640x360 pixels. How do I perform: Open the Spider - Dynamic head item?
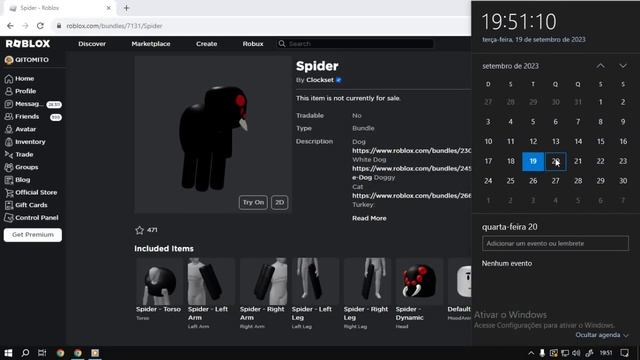point(419,293)
